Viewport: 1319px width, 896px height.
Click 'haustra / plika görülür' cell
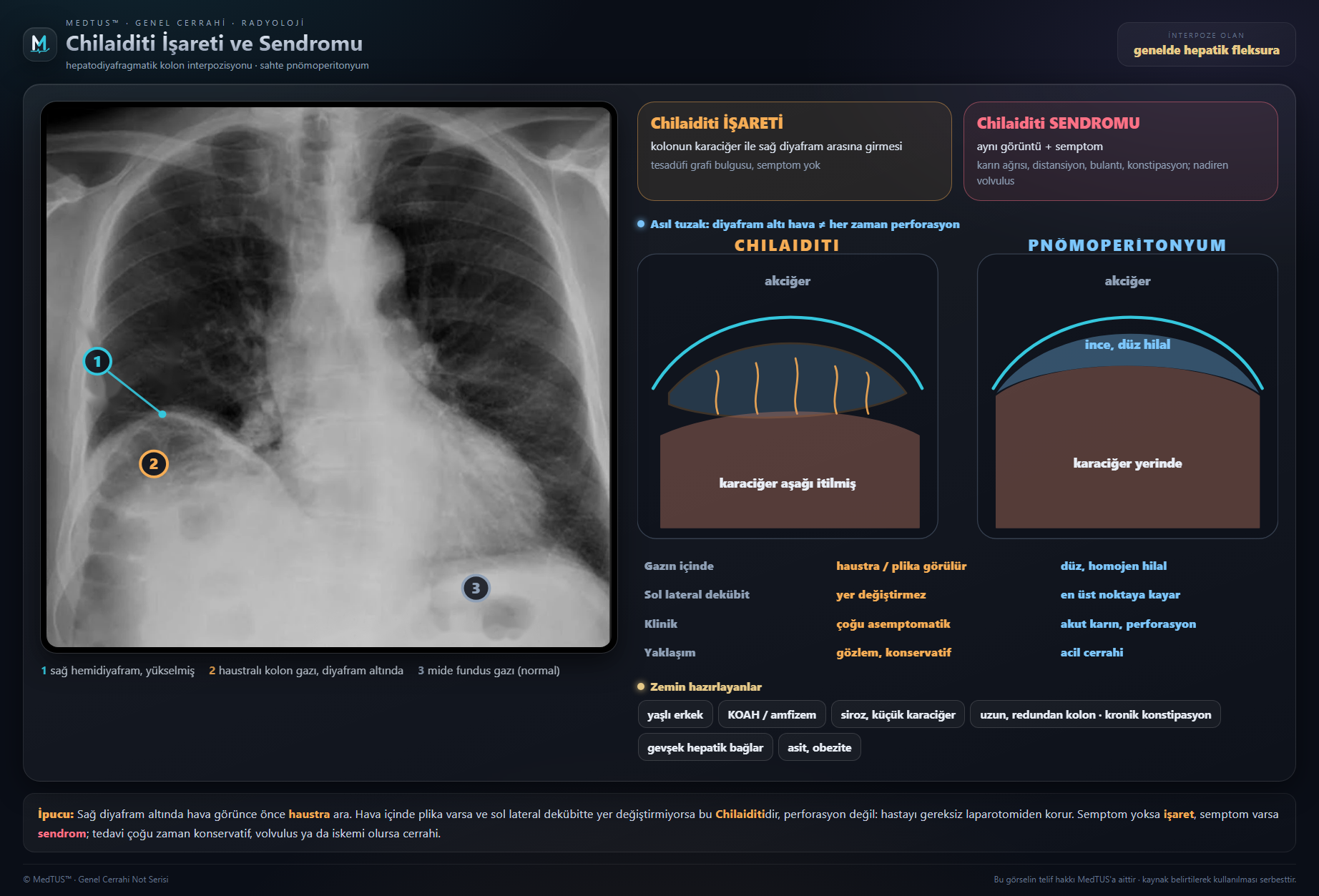click(901, 566)
